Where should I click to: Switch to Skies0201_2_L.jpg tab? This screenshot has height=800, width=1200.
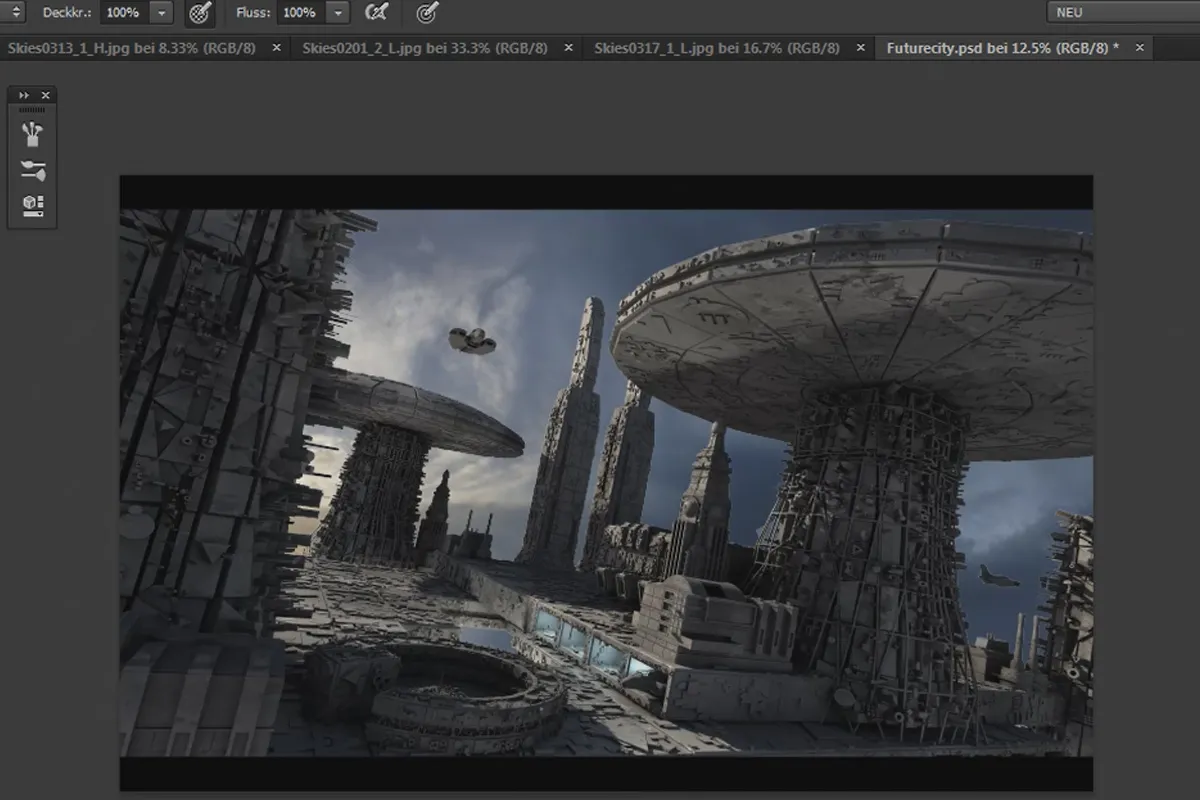424,48
